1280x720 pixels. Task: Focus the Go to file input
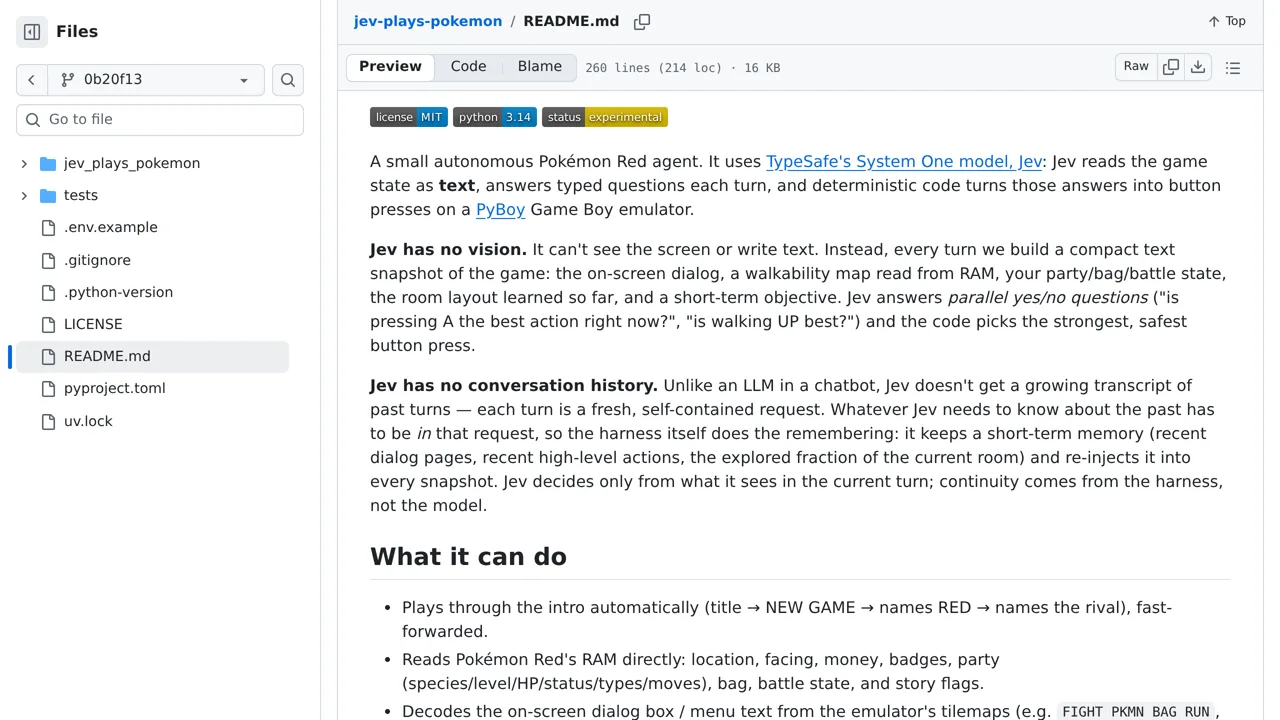tap(160, 119)
